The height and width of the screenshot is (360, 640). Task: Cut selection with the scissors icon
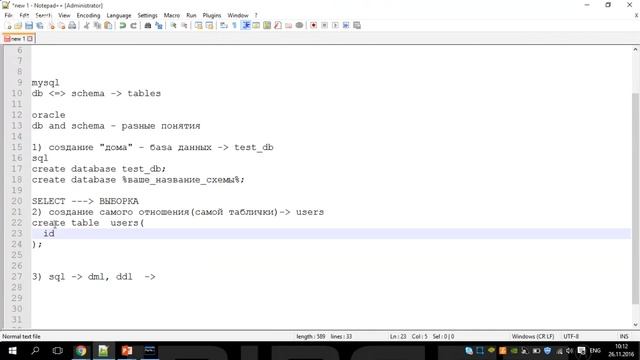[87, 25]
